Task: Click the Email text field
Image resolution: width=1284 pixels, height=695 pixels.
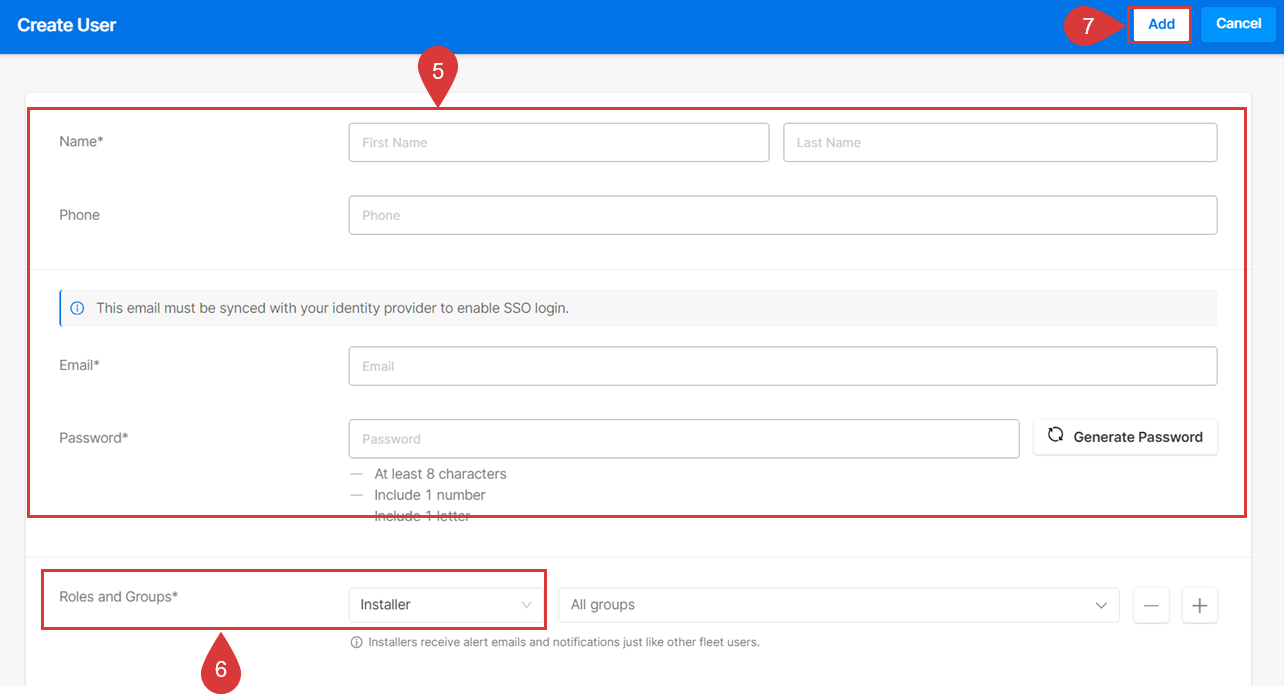Action: tap(782, 366)
